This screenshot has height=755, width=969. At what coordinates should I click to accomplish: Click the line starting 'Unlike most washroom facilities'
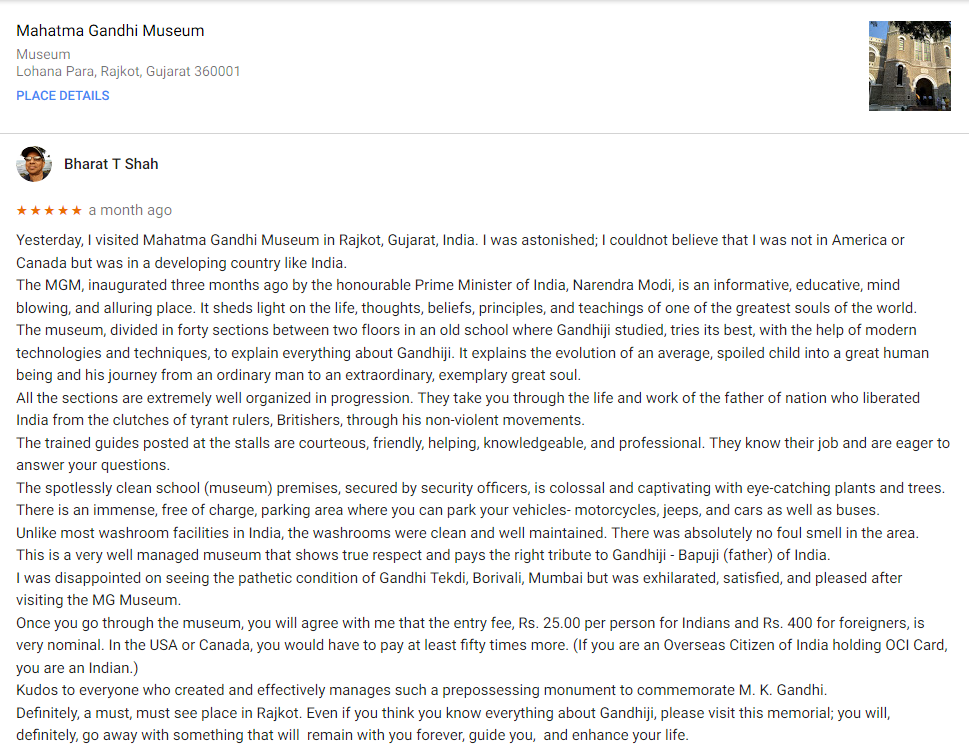(467, 533)
